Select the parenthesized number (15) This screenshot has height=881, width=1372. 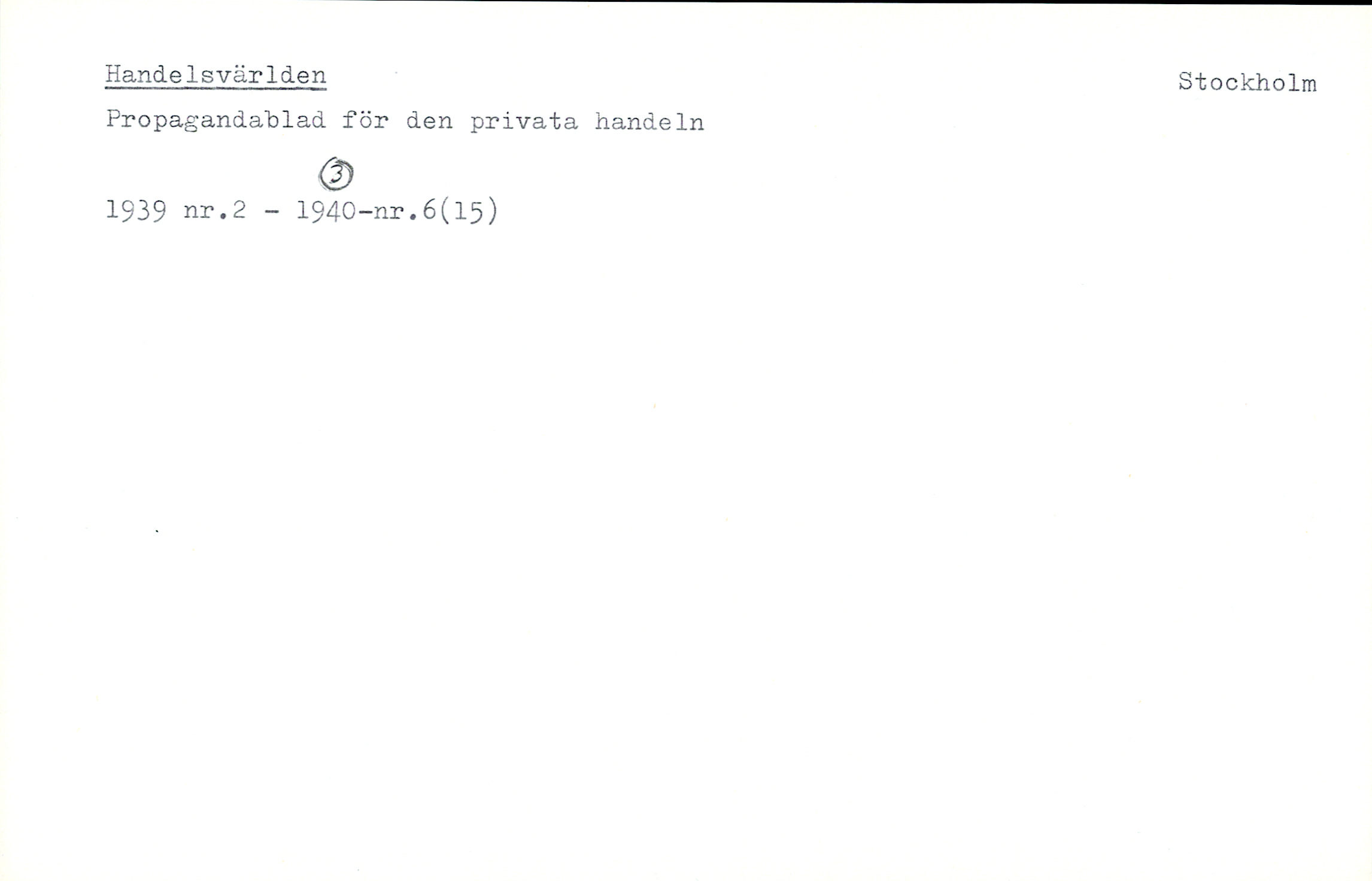(x=468, y=211)
